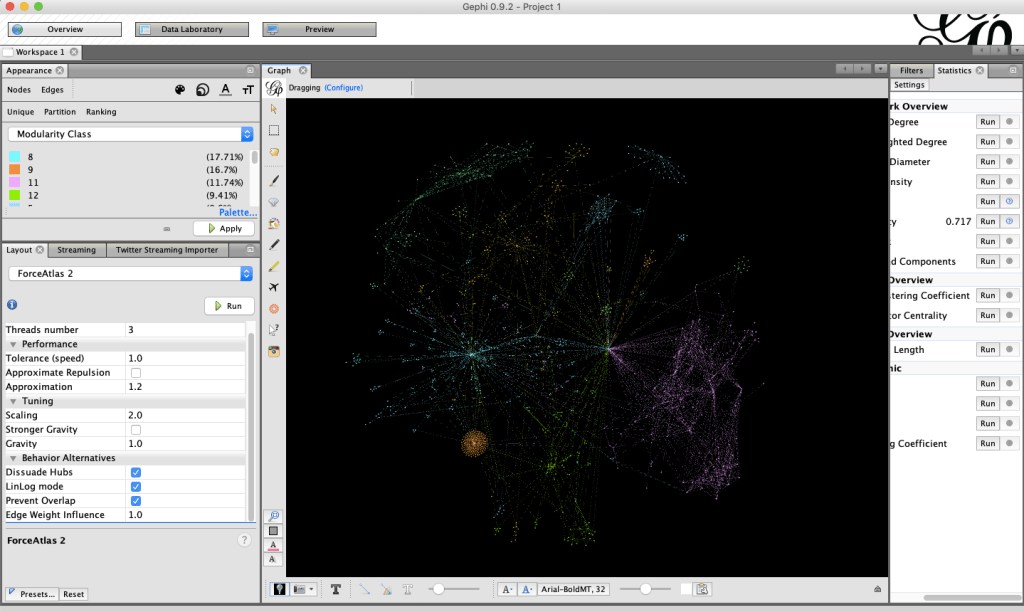Select the Rectangle selection tool
Viewport: 1024px width, 612px height.
point(274,131)
